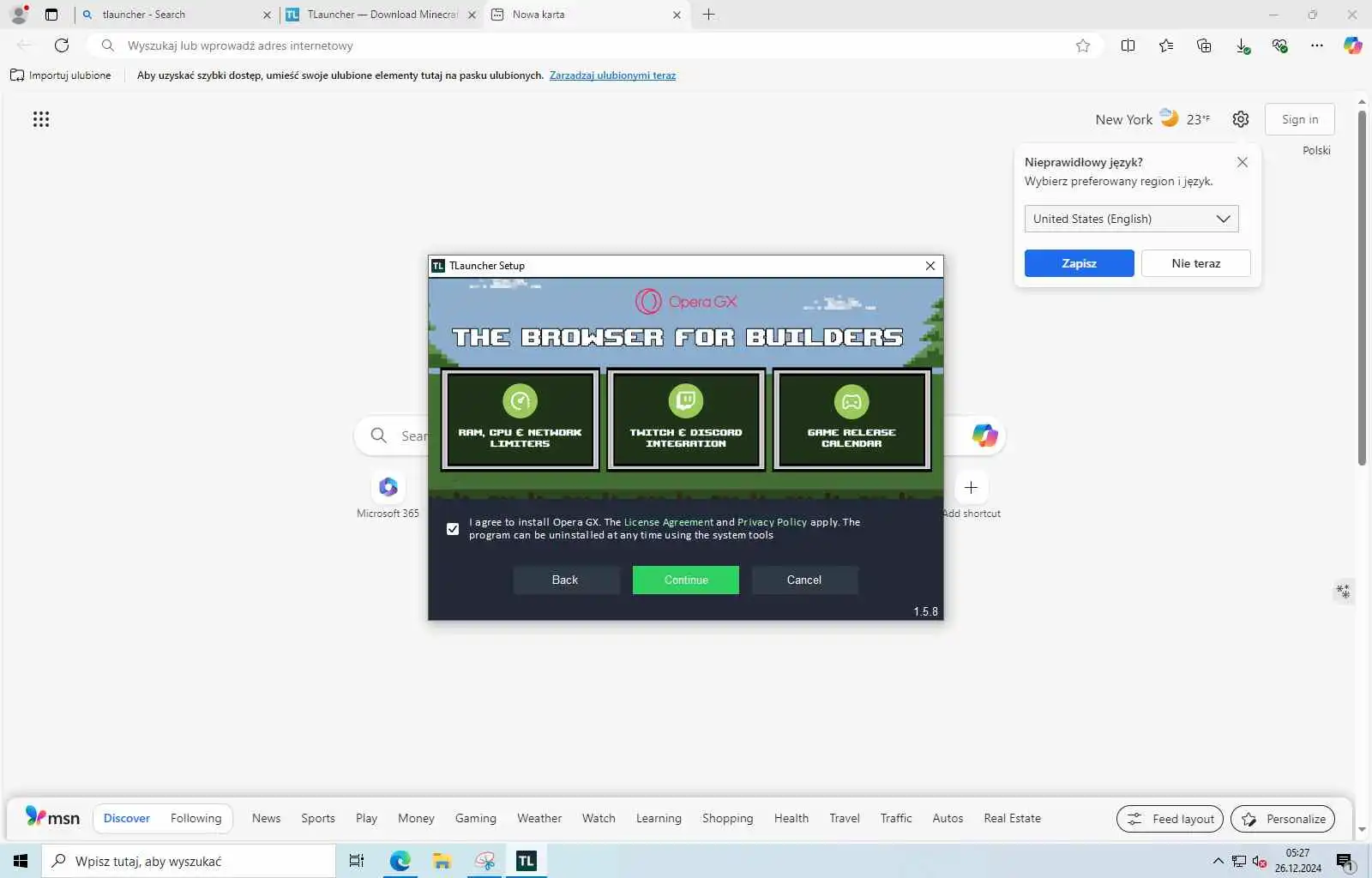1372x878 pixels.
Task: Open the tab actions menu icon
Action: [x=51, y=15]
